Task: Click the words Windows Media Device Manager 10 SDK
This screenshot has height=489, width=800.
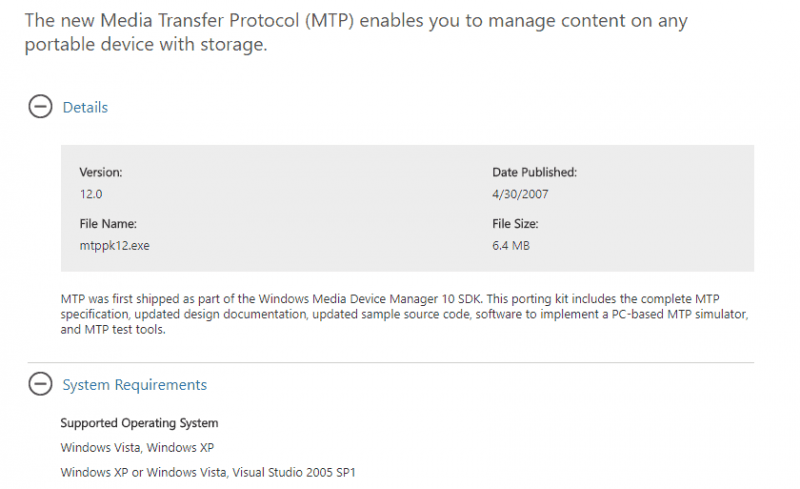Action: coord(370,299)
